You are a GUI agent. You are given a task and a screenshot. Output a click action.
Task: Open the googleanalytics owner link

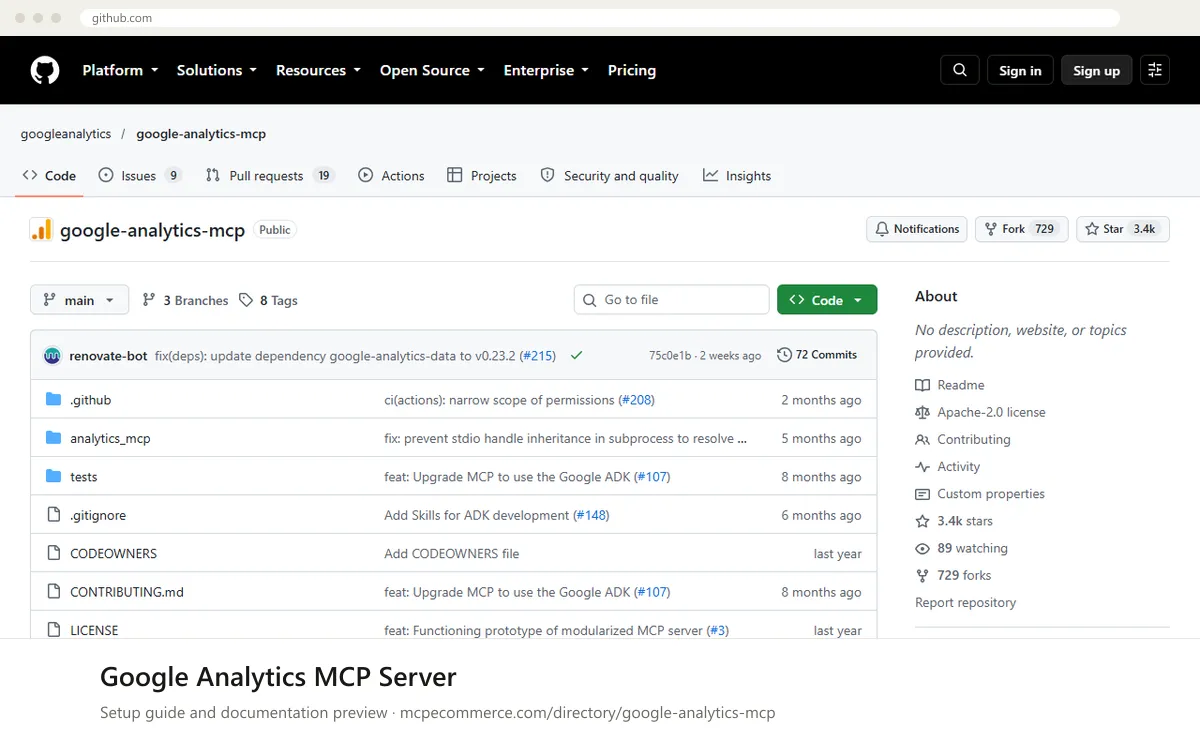[66, 134]
